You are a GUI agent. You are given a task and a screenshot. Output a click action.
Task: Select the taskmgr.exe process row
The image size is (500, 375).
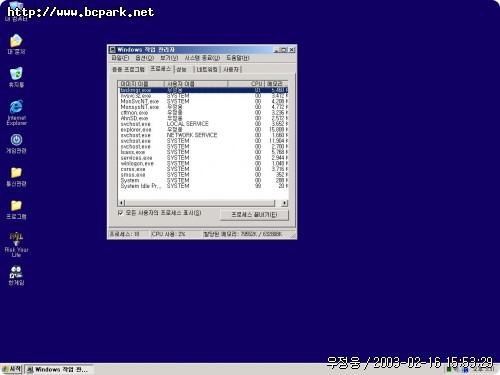203,90
